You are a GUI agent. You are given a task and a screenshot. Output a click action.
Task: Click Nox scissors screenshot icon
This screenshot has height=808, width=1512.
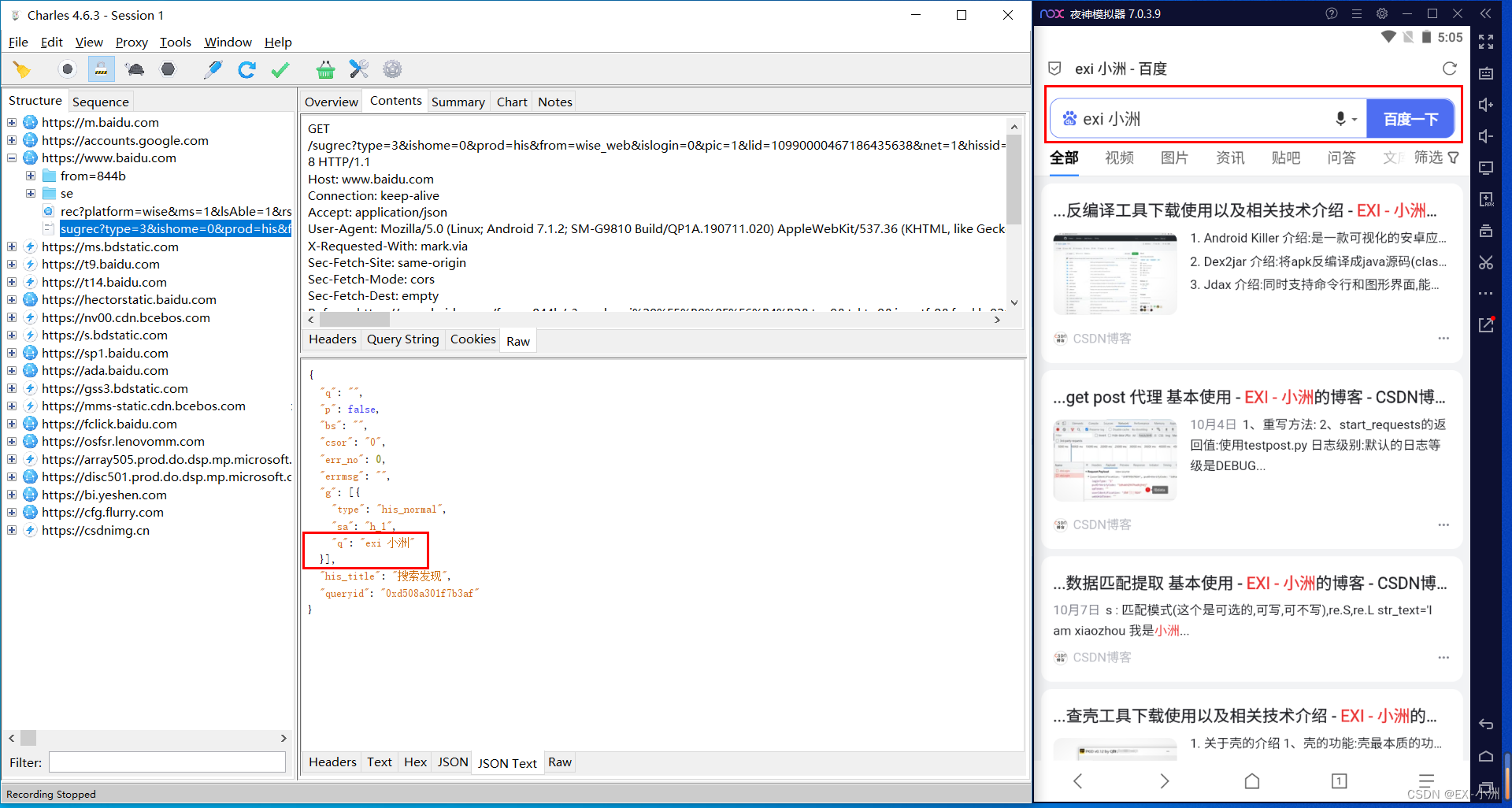[x=1486, y=262]
